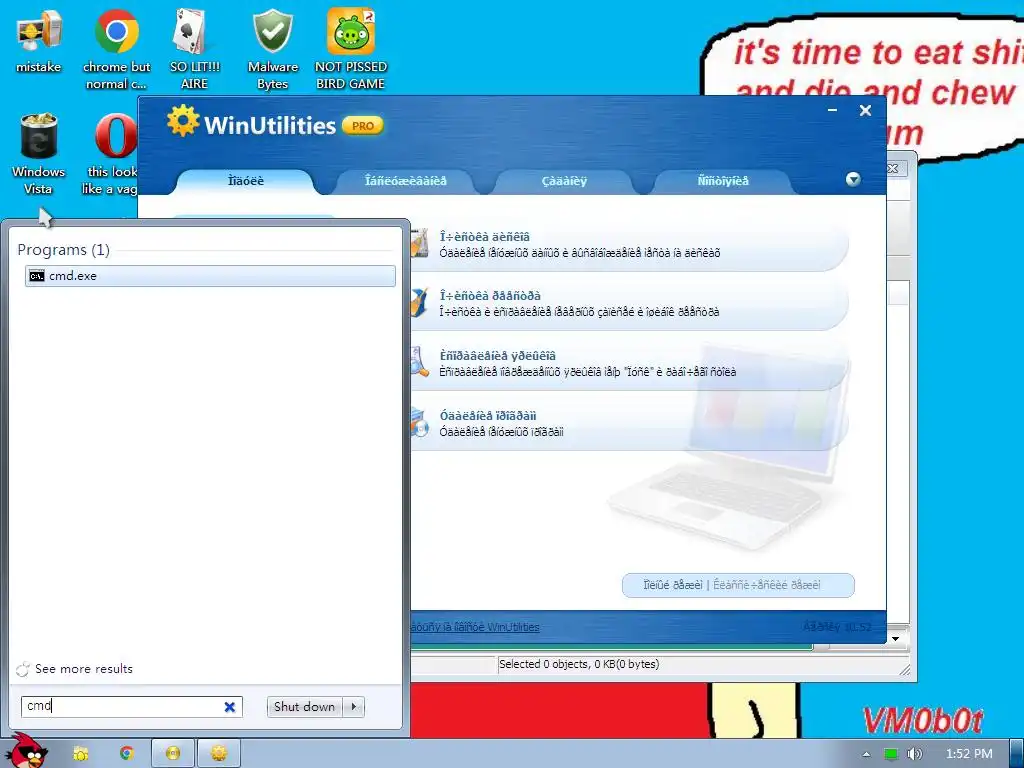
Task: Click the WinUtilities gear logo
Action: tap(182, 121)
